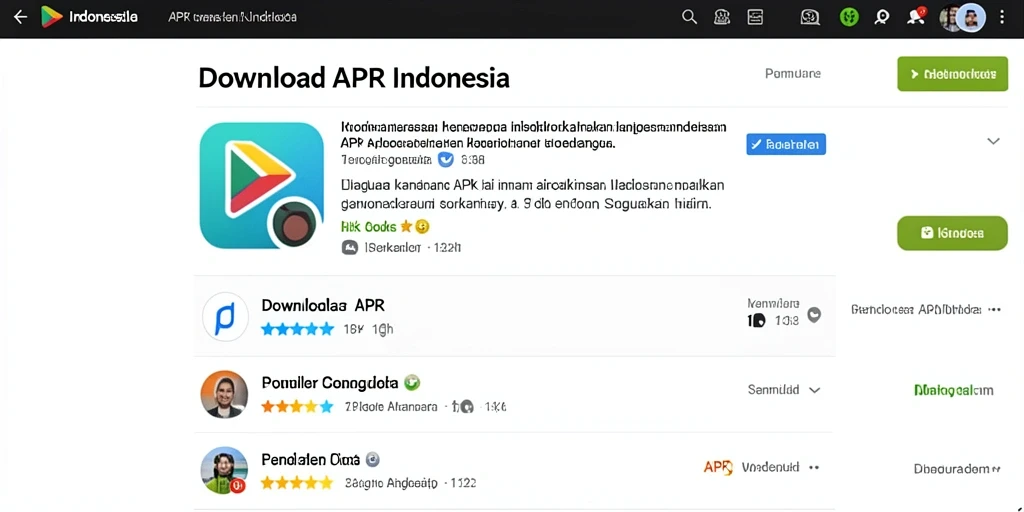Open the Ponuller Conngdola title
The height and width of the screenshot is (512, 1024).
330,383
